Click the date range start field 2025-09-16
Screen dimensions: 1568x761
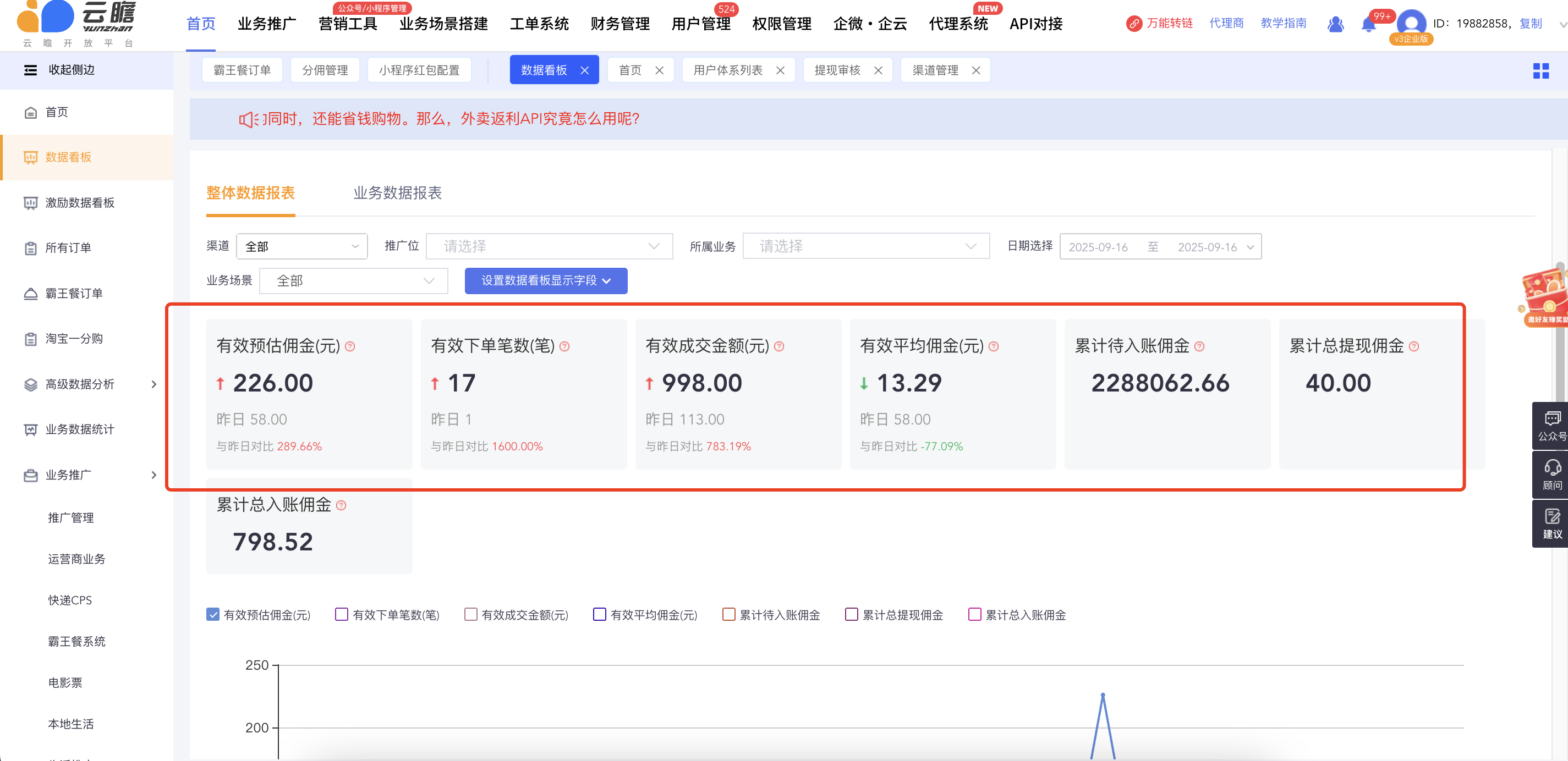point(1098,247)
